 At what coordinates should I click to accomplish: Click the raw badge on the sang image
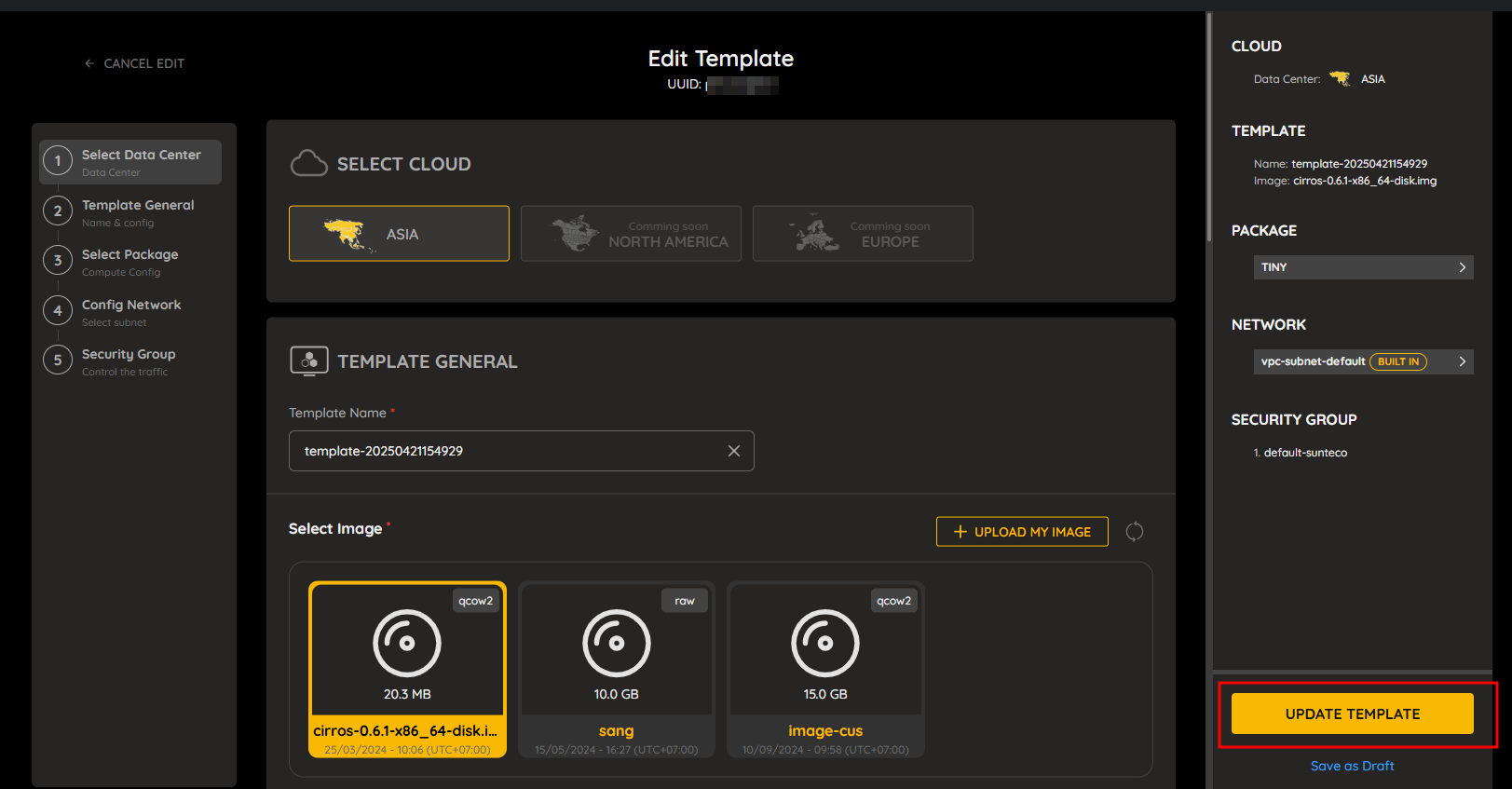point(685,601)
